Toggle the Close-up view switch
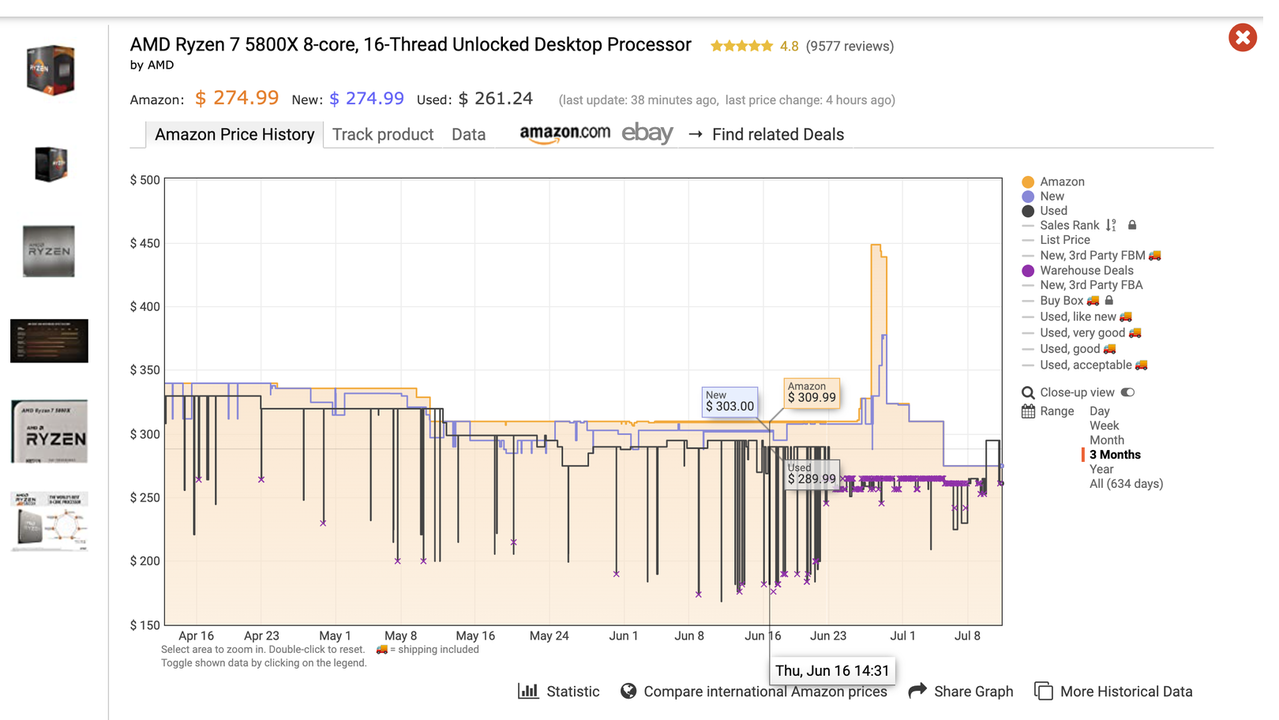1279x720 pixels. tap(1128, 393)
